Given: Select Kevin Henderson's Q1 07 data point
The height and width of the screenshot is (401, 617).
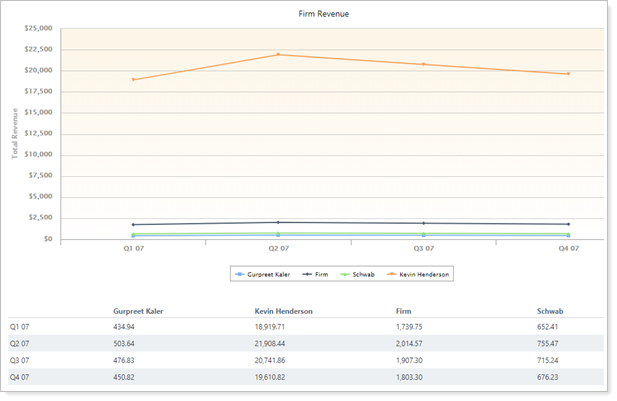Looking at the screenshot, I should tap(133, 79).
